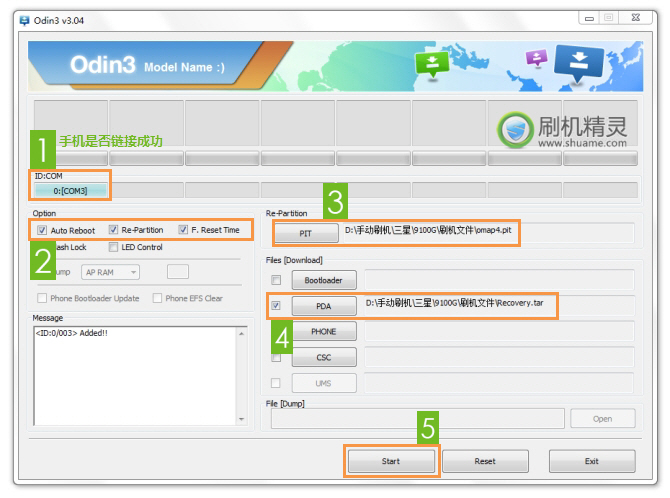Click the small field beside AP RAM
Screen dimensions: 670x498
coord(178,272)
